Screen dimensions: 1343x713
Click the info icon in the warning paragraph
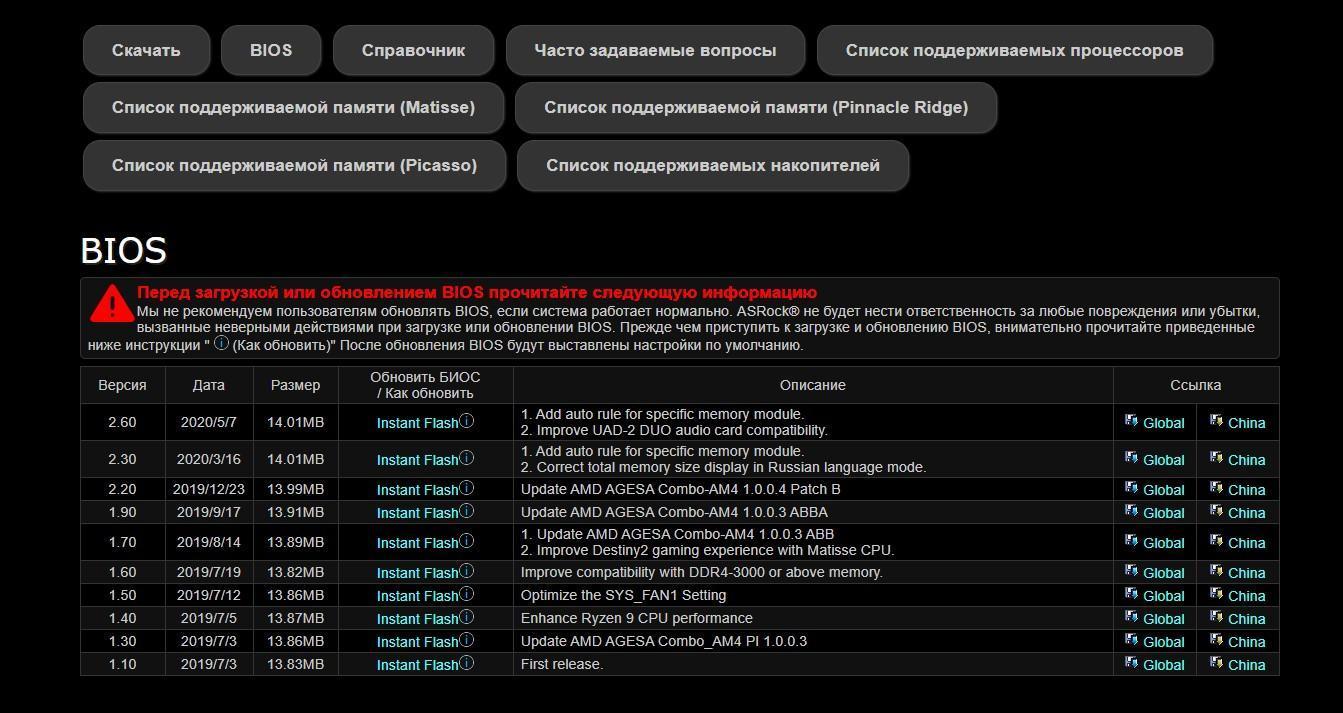coord(222,343)
